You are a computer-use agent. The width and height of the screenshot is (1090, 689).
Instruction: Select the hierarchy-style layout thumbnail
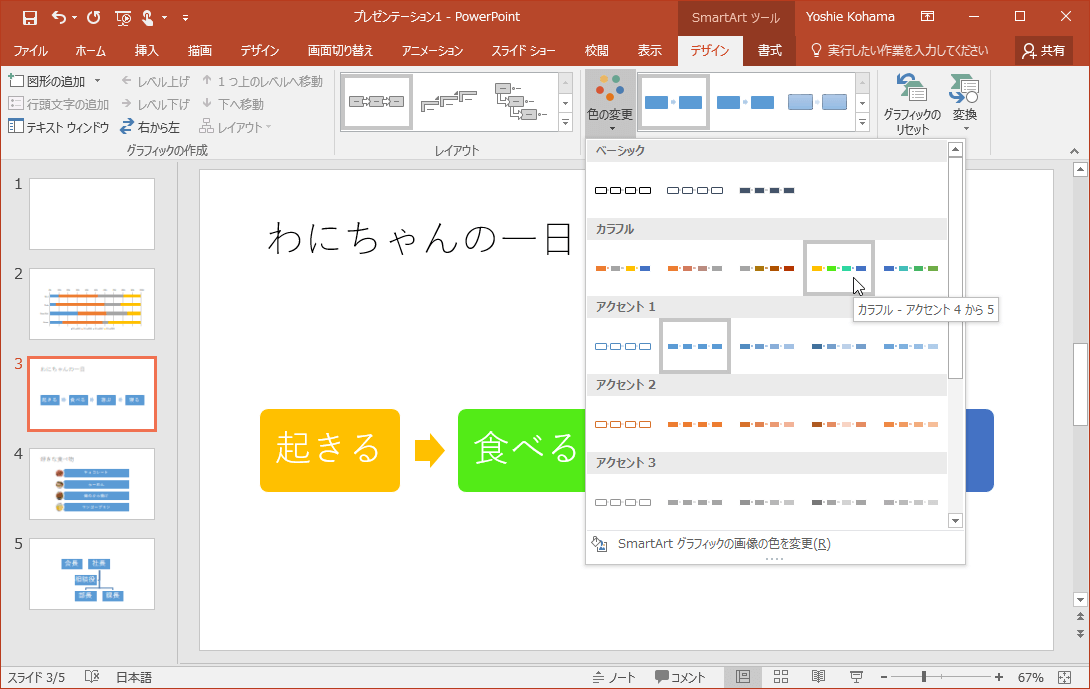[x=521, y=102]
